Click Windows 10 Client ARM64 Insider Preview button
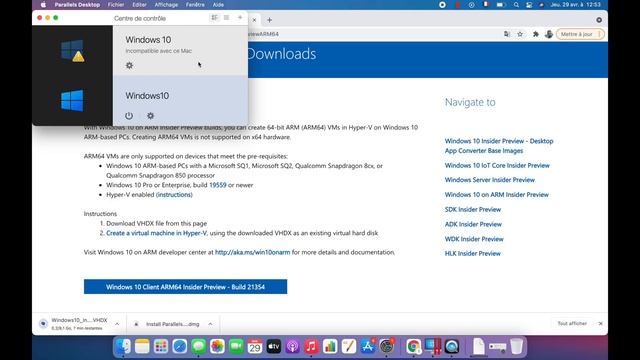Image resolution: width=640 pixels, height=360 pixels. pyautogui.click(x=185, y=287)
